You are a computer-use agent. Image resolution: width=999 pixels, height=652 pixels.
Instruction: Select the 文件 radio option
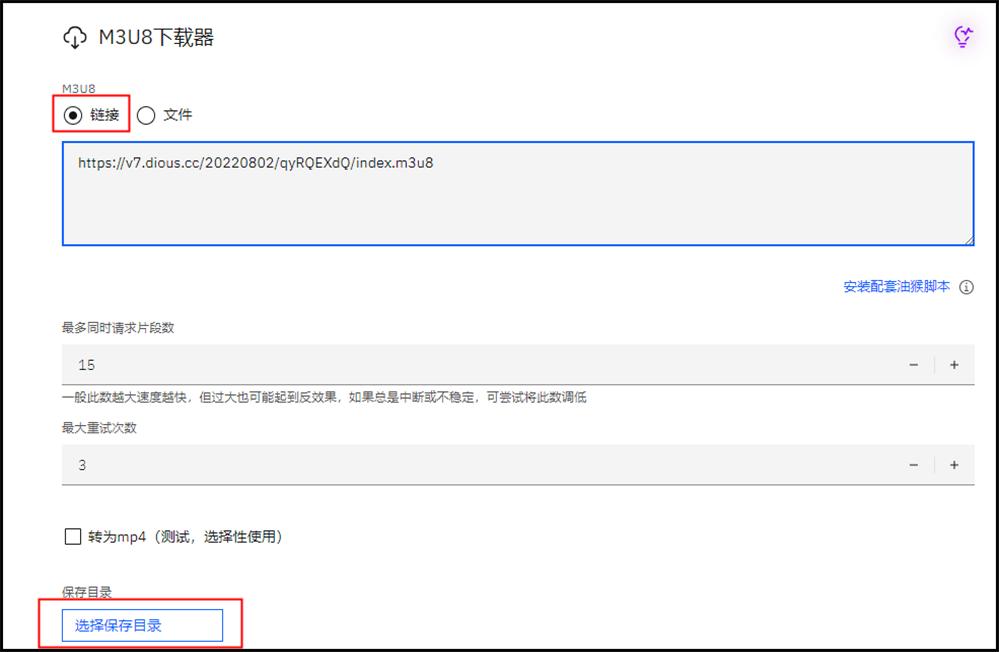[x=147, y=115]
